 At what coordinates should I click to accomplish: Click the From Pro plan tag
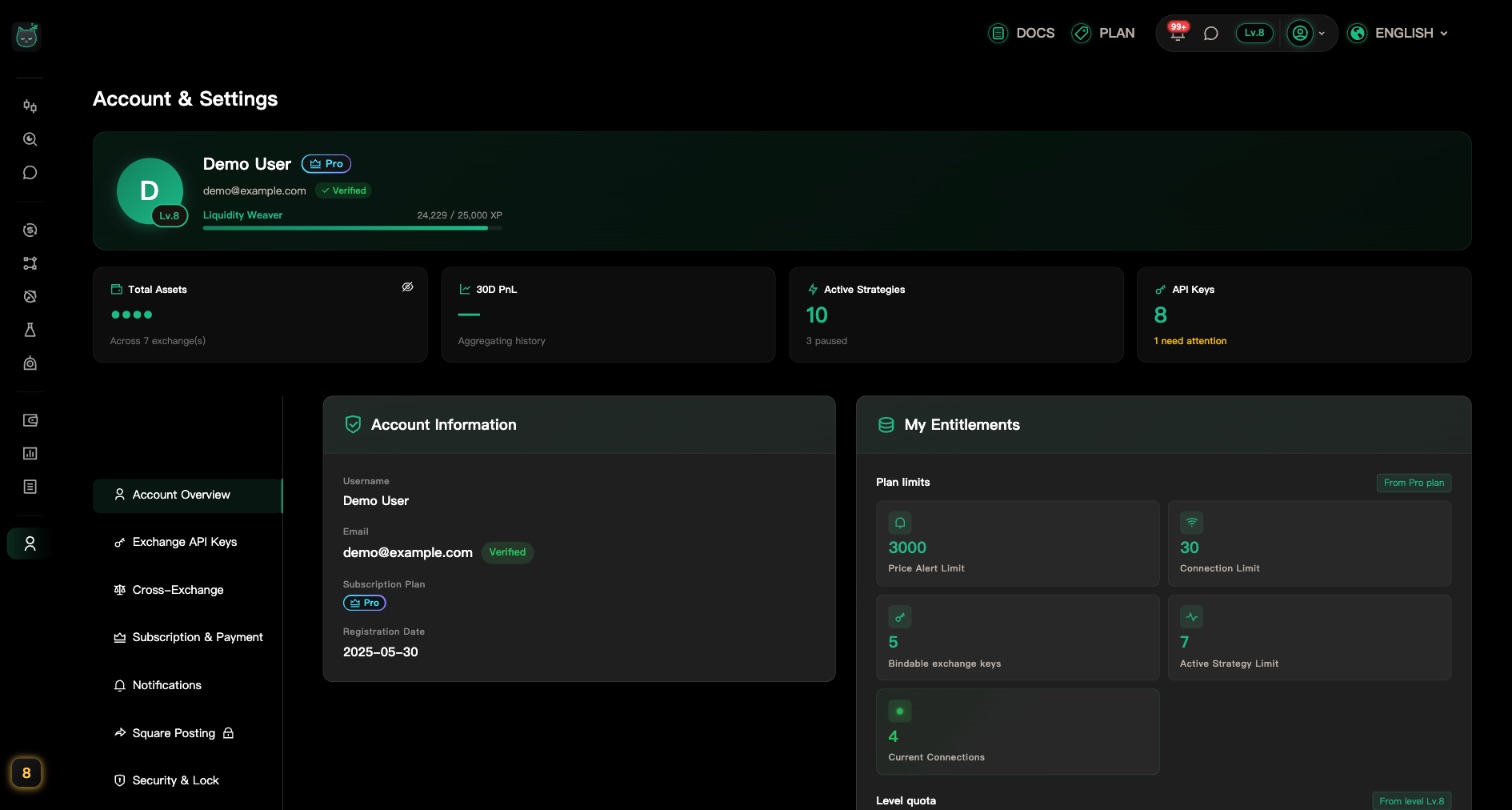[x=1414, y=483]
